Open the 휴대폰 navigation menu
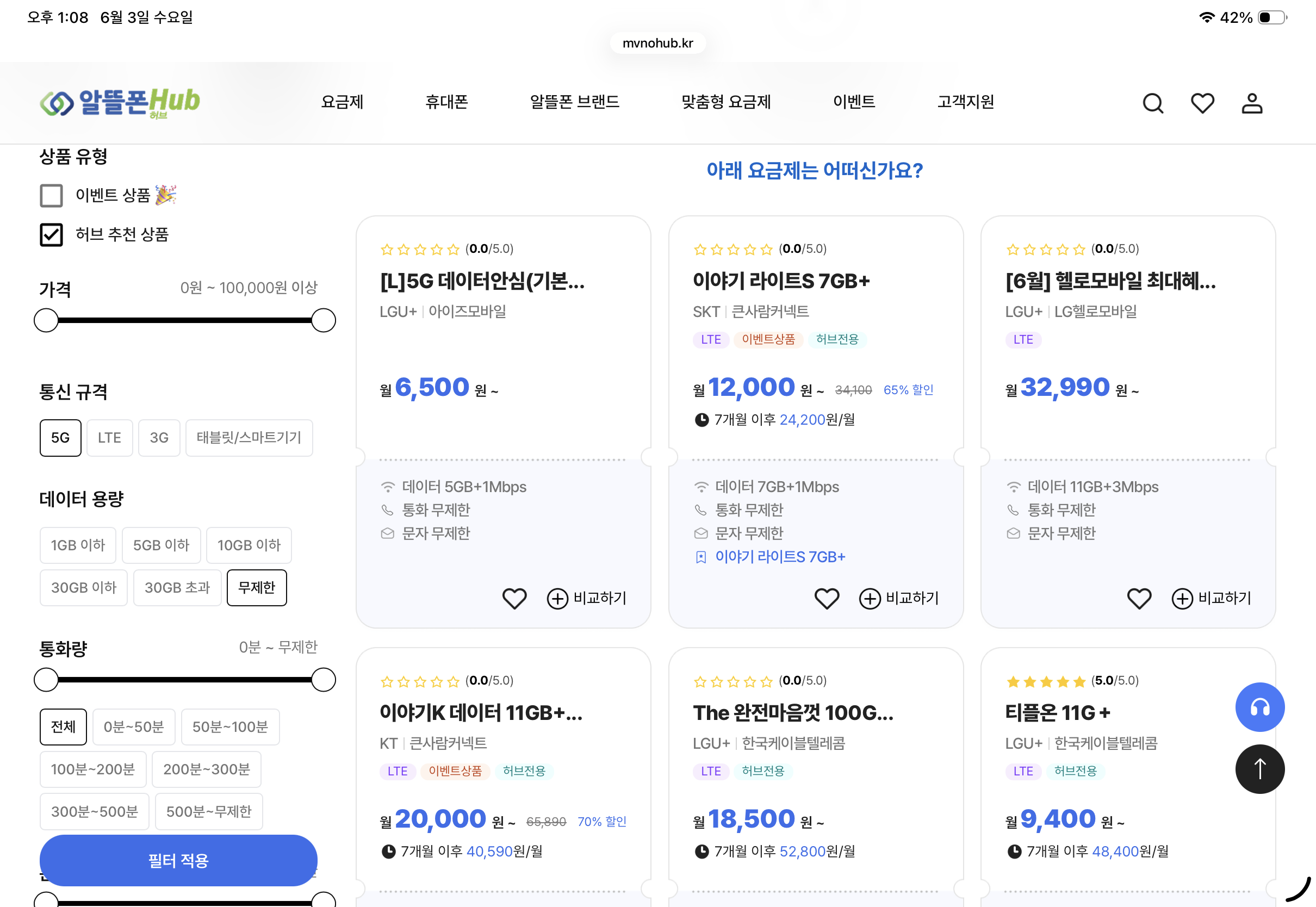 (446, 102)
